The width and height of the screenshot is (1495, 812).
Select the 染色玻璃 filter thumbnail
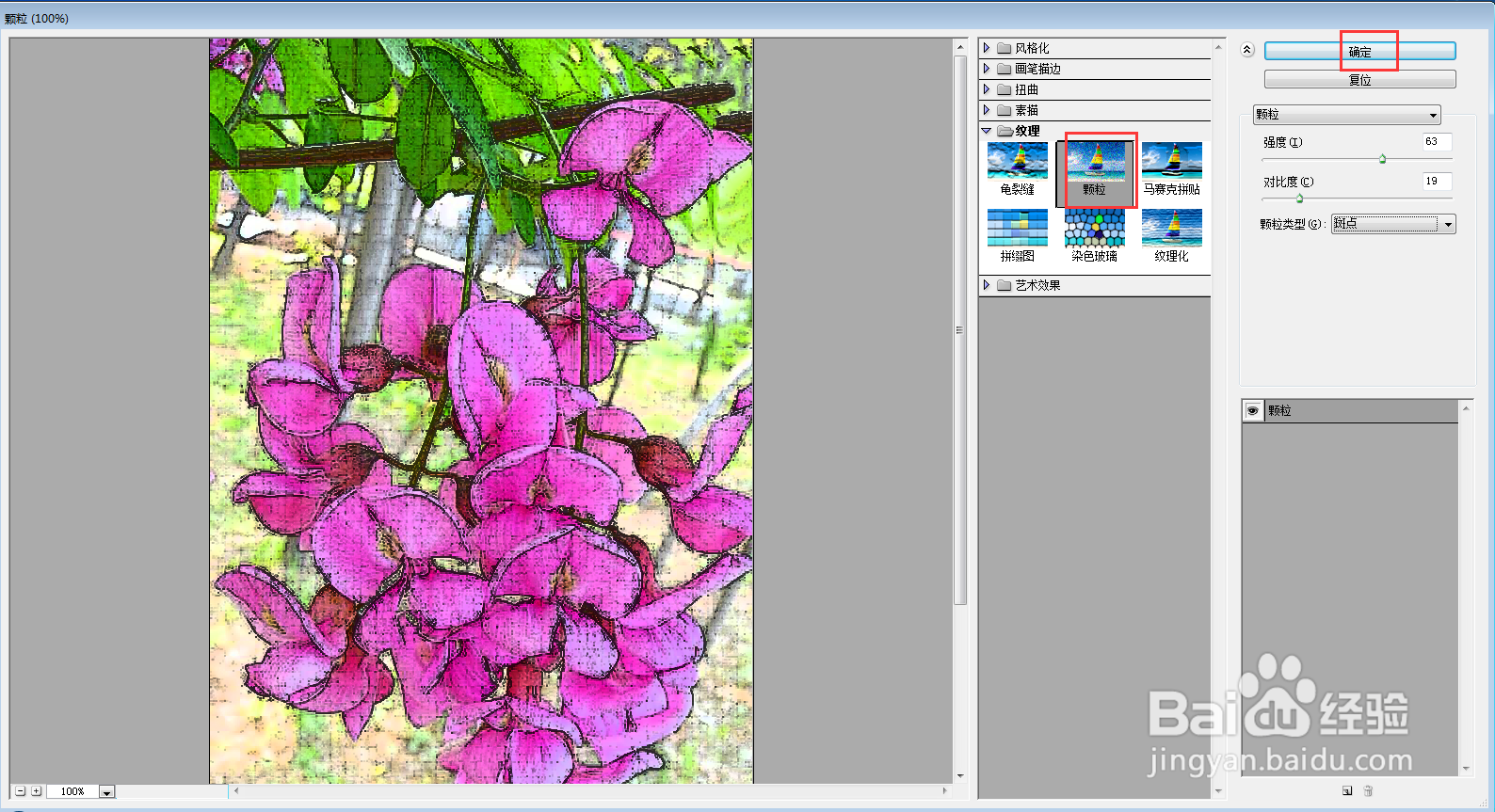click(1095, 236)
